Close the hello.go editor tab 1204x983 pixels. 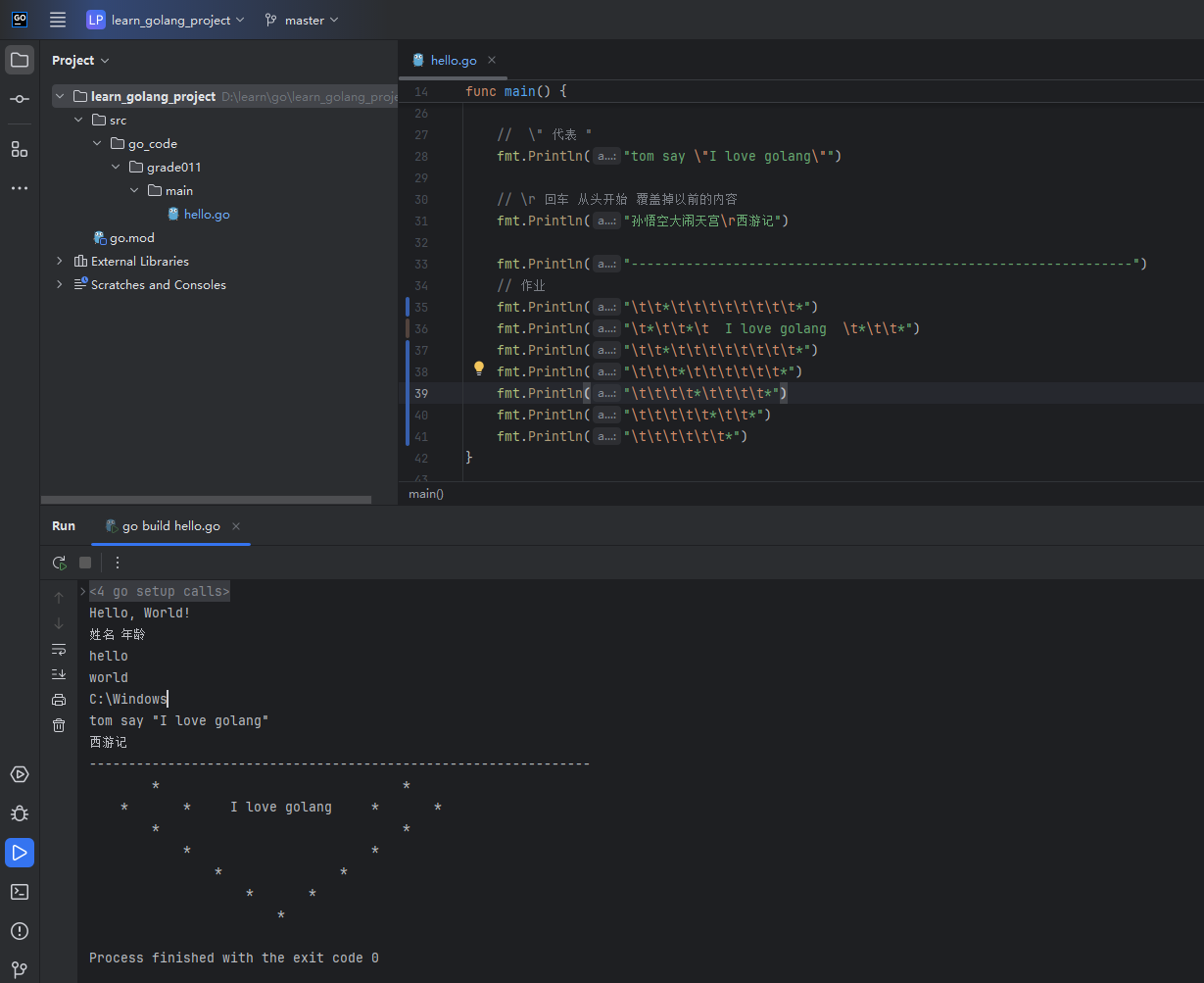(x=492, y=60)
